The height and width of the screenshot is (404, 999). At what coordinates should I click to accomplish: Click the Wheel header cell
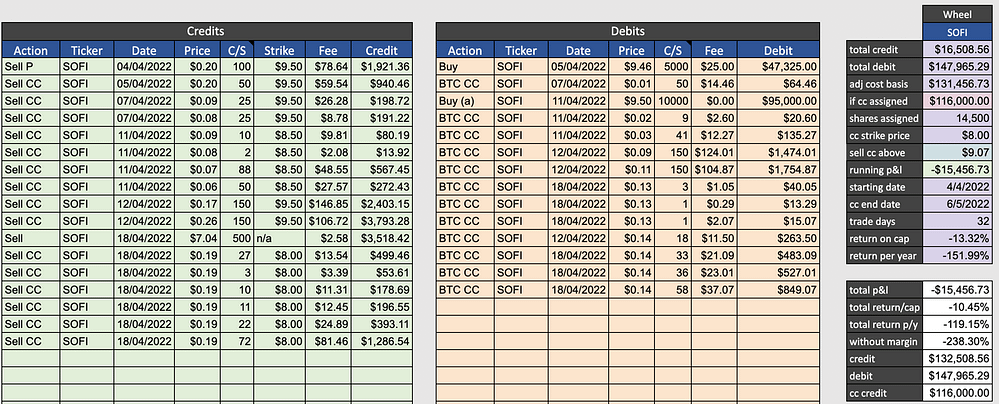pos(958,14)
